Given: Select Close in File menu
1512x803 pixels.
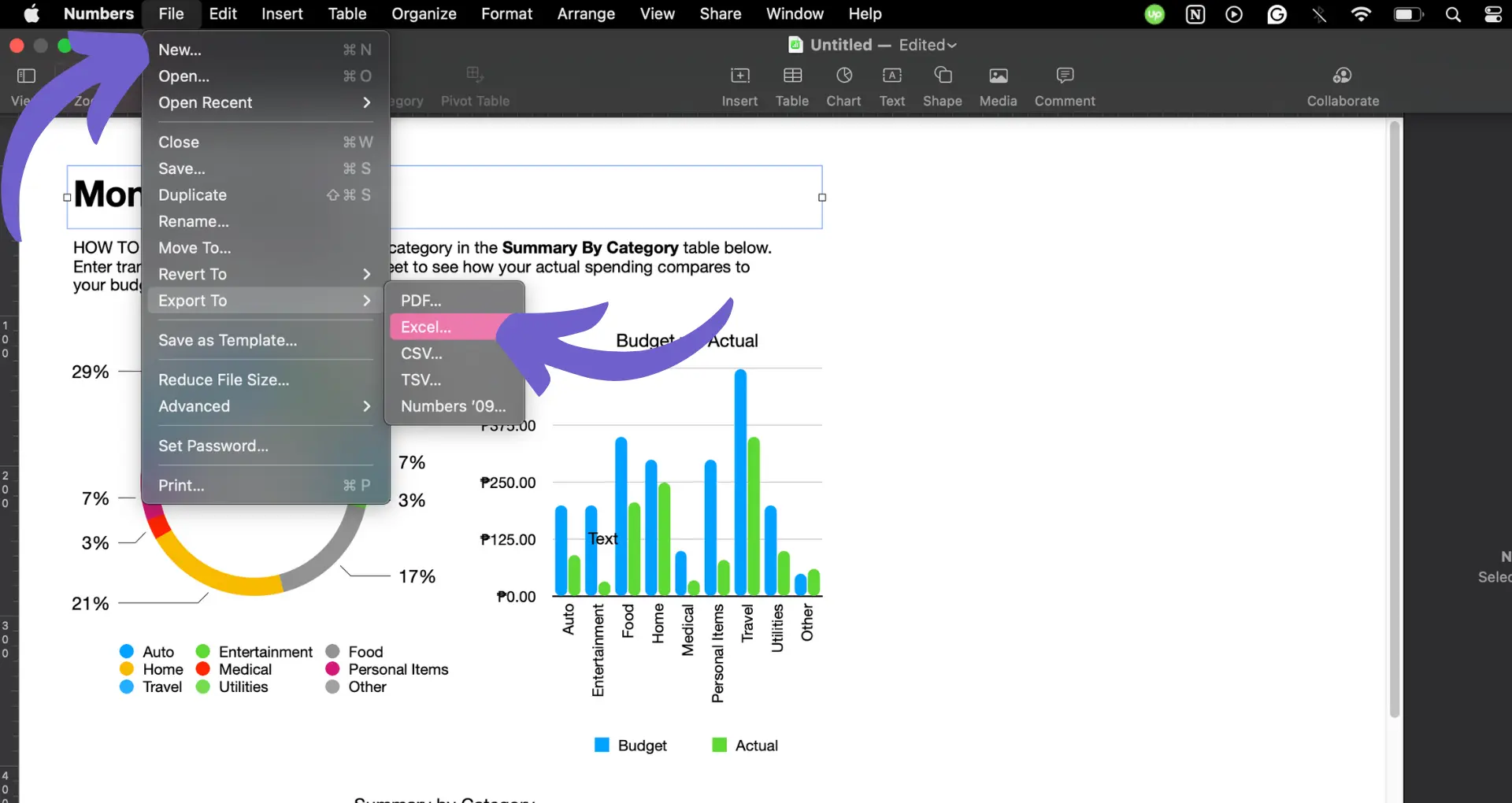Looking at the screenshot, I should click(x=265, y=142).
